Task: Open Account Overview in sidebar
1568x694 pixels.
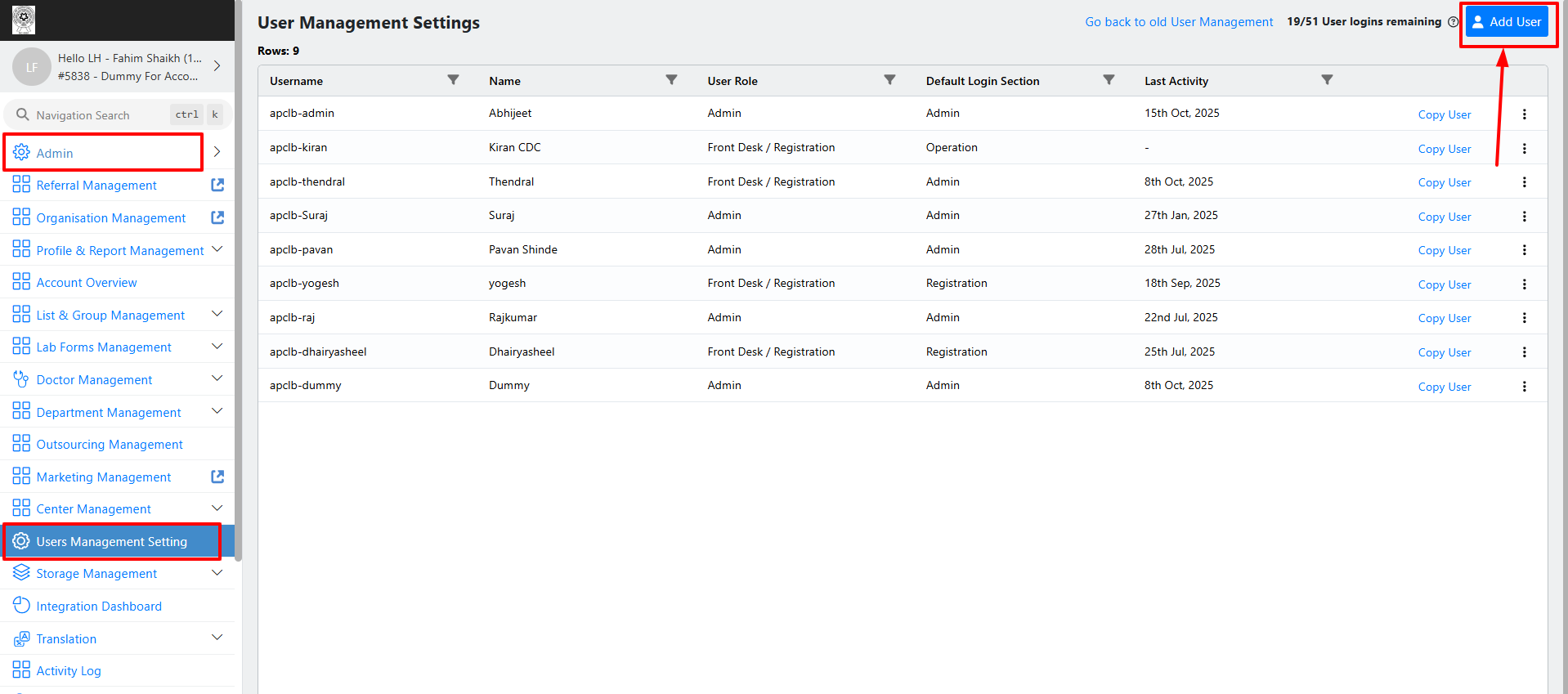Action: [87, 283]
